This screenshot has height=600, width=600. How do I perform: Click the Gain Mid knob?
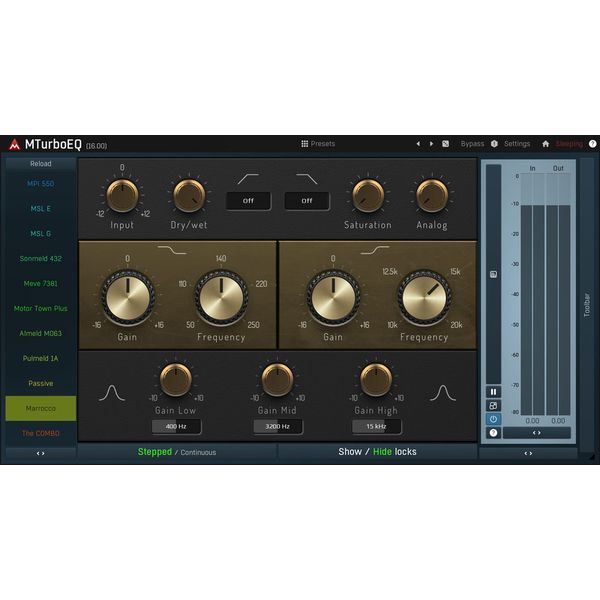tap(277, 380)
